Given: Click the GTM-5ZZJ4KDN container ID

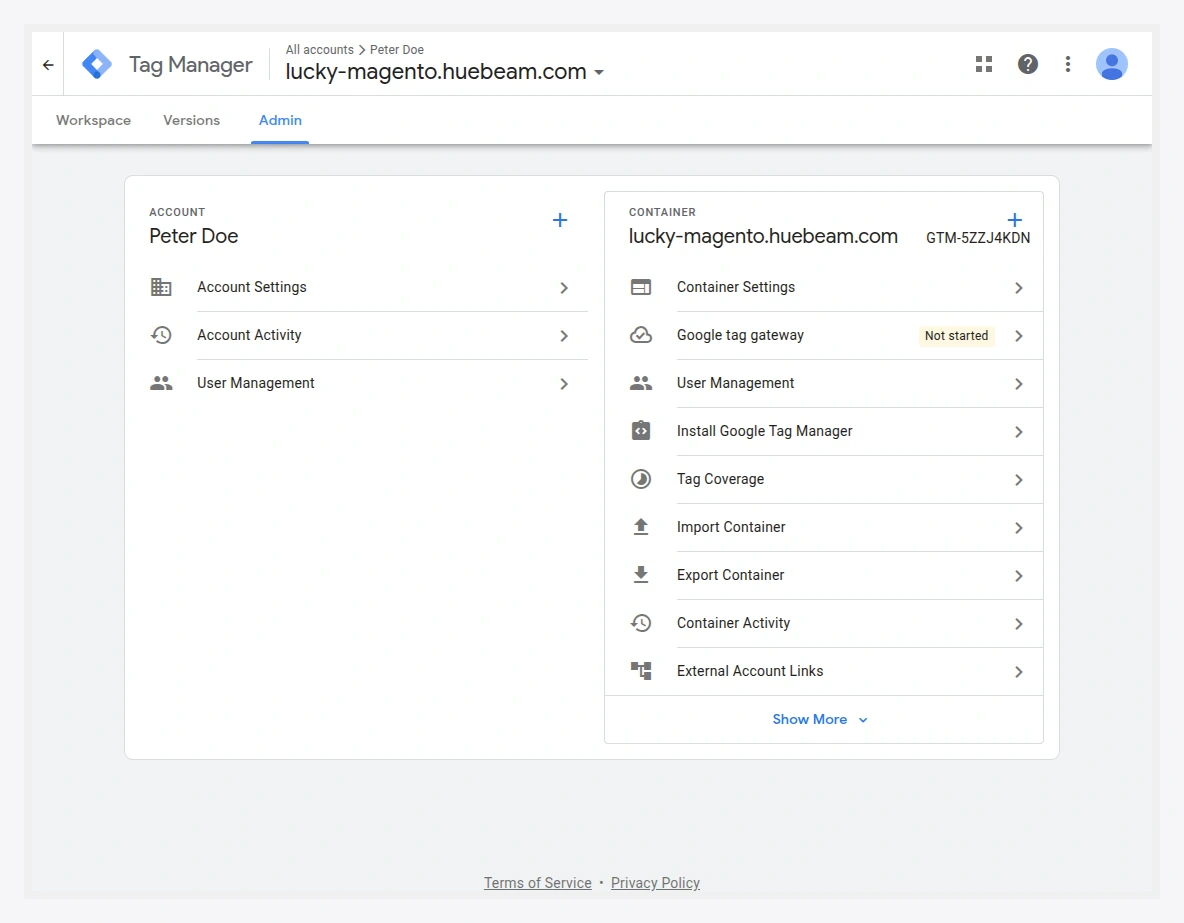Looking at the screenshot, I should pyautogui.click(x=978, y=238).
